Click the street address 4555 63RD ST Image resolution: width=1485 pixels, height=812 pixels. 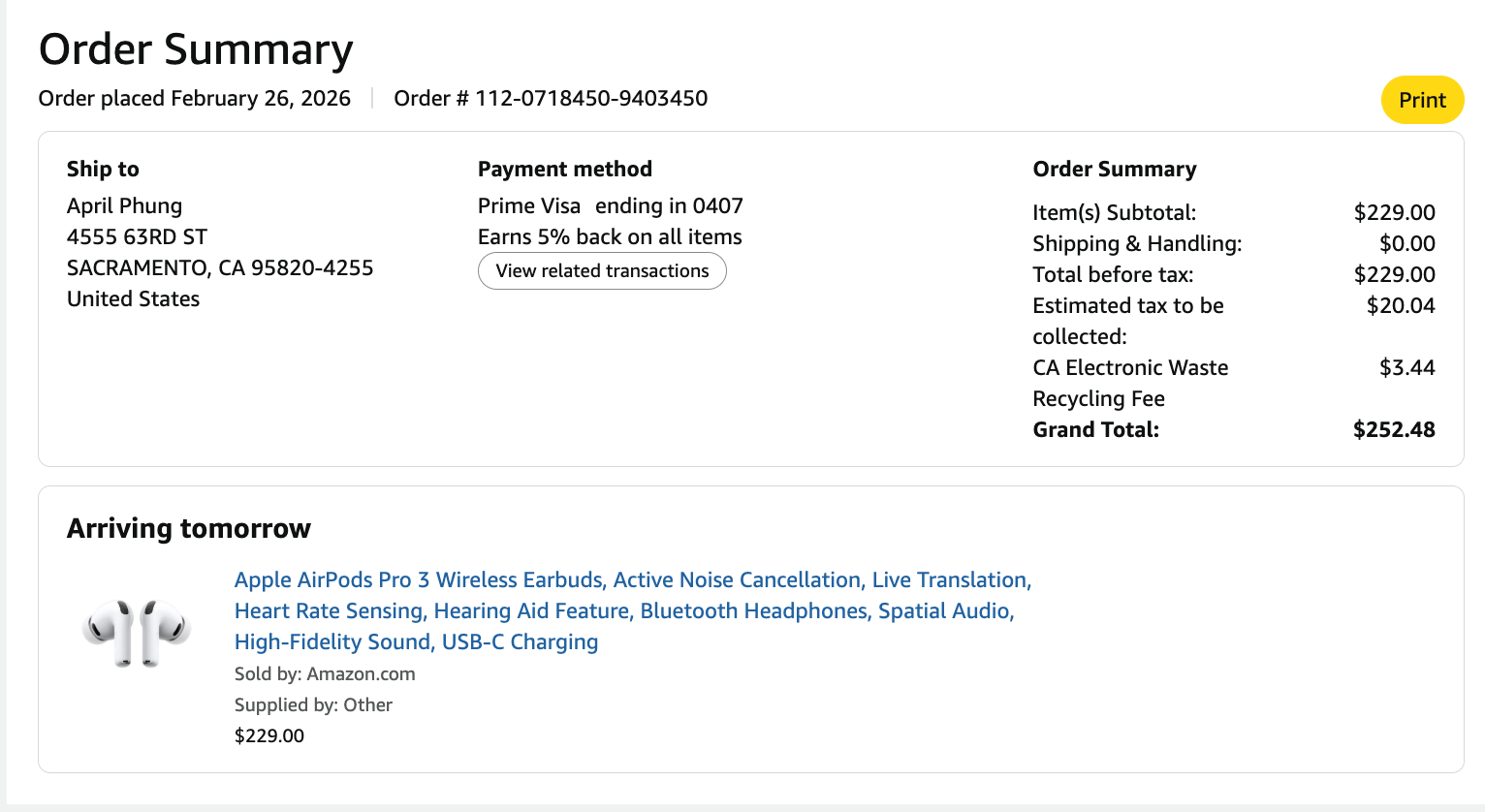[137, 237]
